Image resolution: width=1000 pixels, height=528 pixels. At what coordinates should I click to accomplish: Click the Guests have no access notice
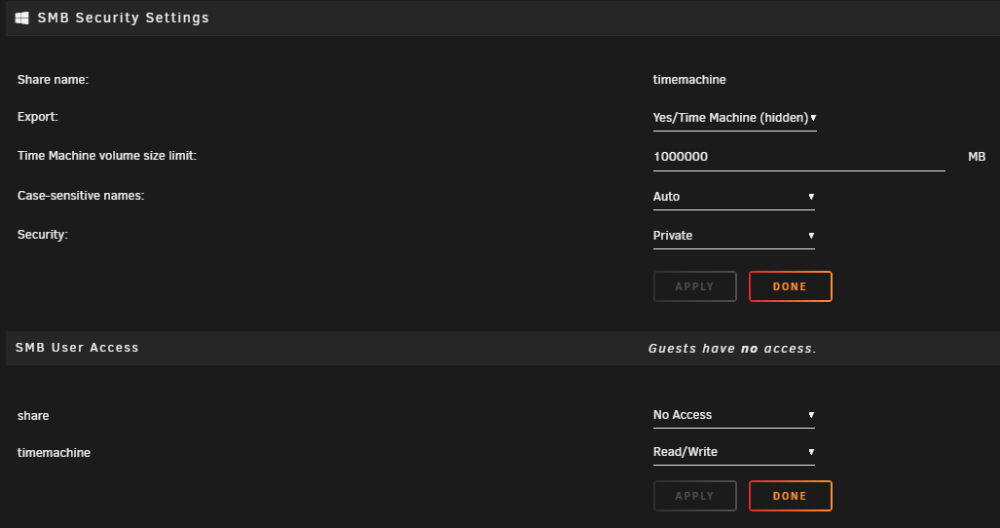click(732, 349)
